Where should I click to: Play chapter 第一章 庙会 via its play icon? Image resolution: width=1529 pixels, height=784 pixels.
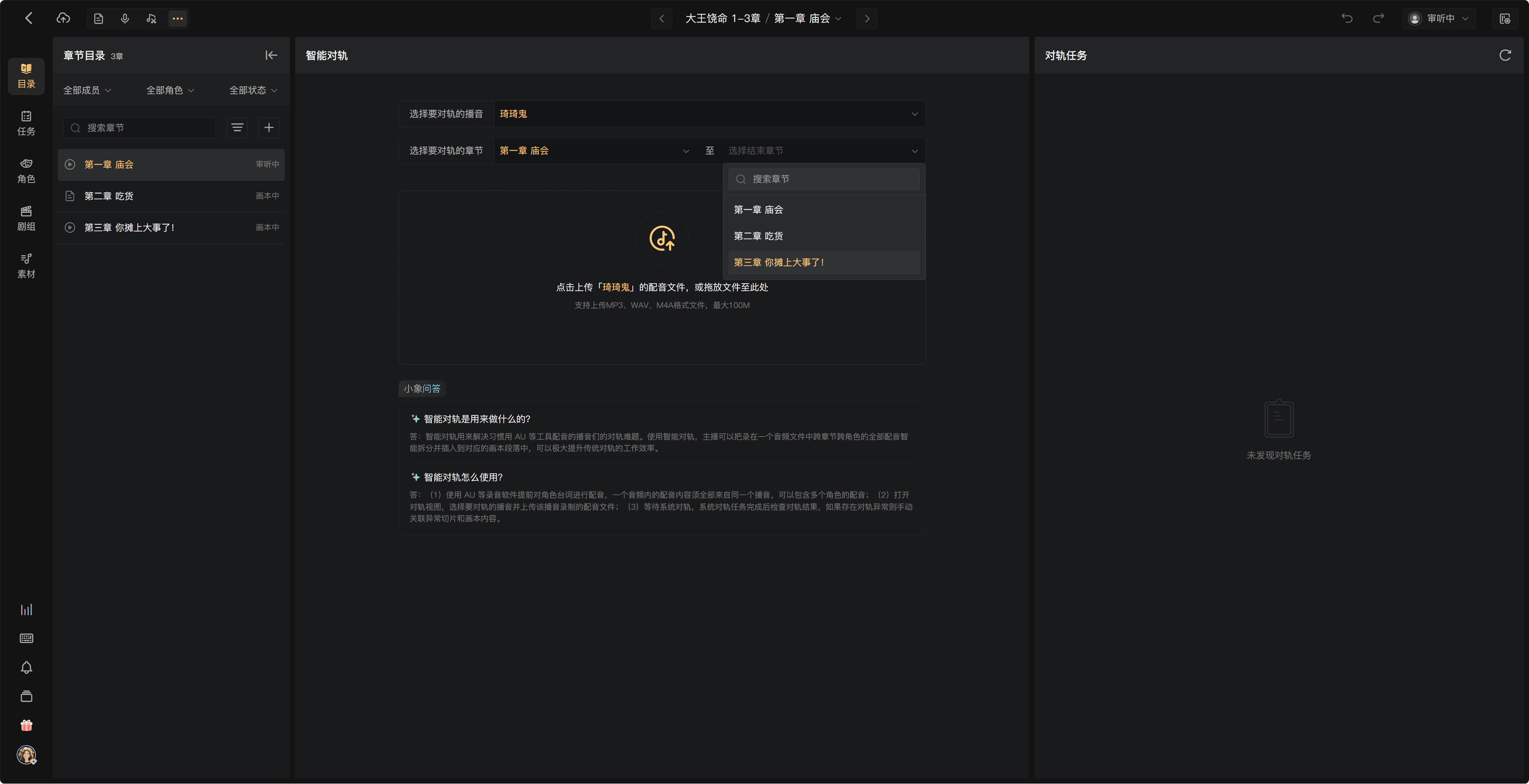point(70,164)
